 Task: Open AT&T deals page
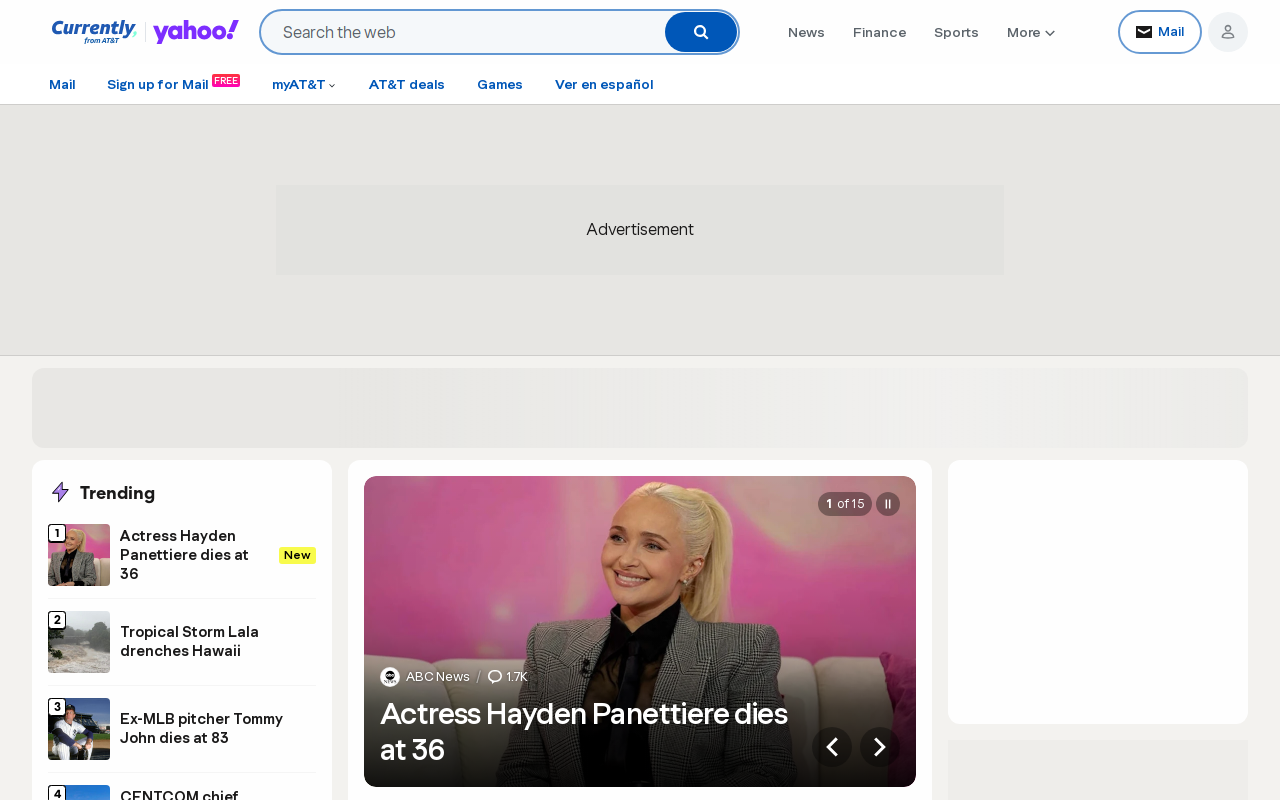[407, 84]
